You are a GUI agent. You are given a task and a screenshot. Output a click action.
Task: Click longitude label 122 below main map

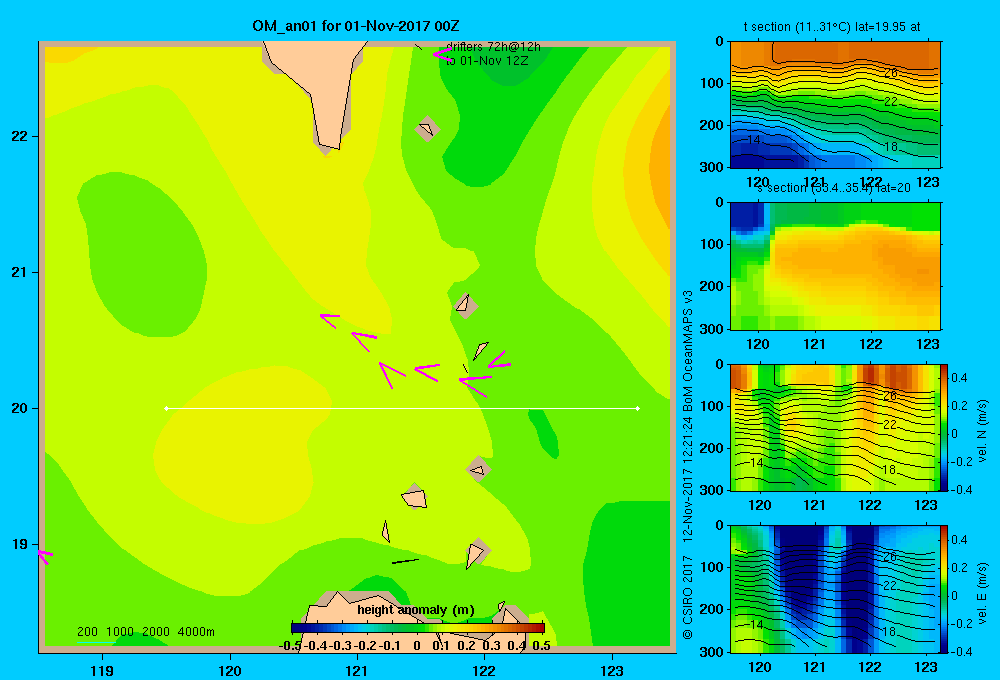(485, 670)
